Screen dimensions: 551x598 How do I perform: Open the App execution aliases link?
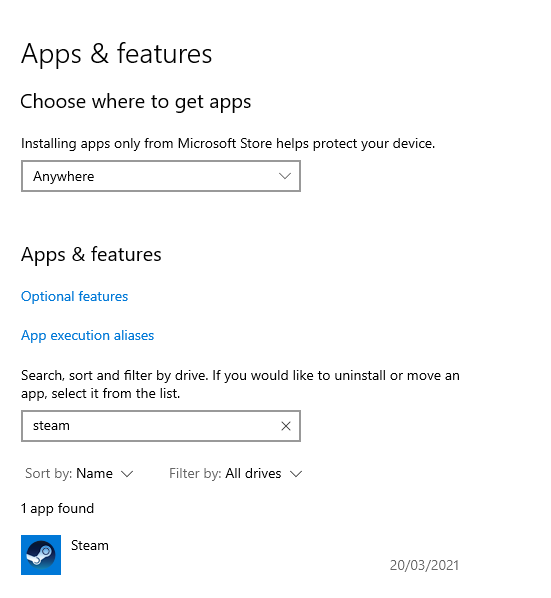pyautogui.click(x=87, y=335)
